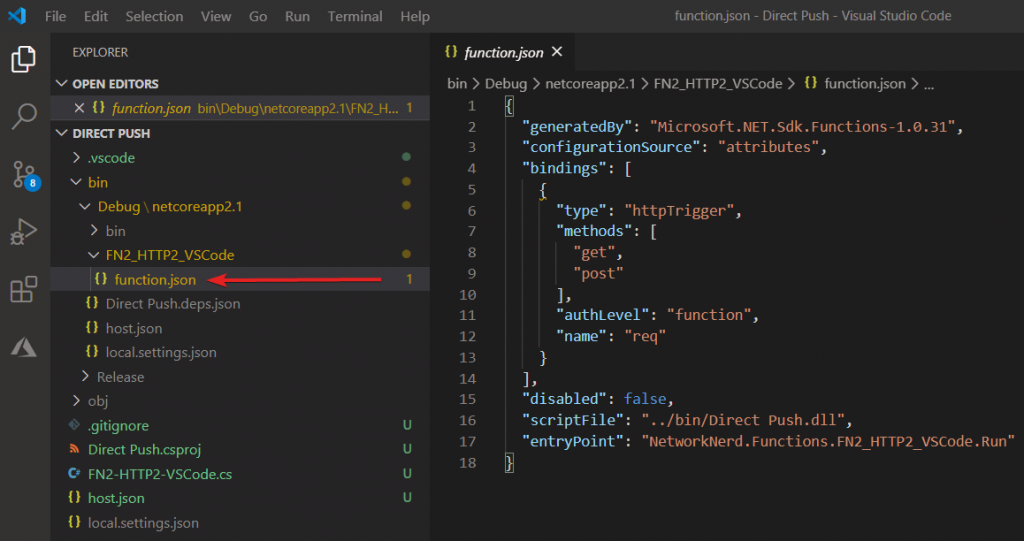Click the "httpTrigger" value in editor
The image size is (1024, 541).
coord(679,210)
